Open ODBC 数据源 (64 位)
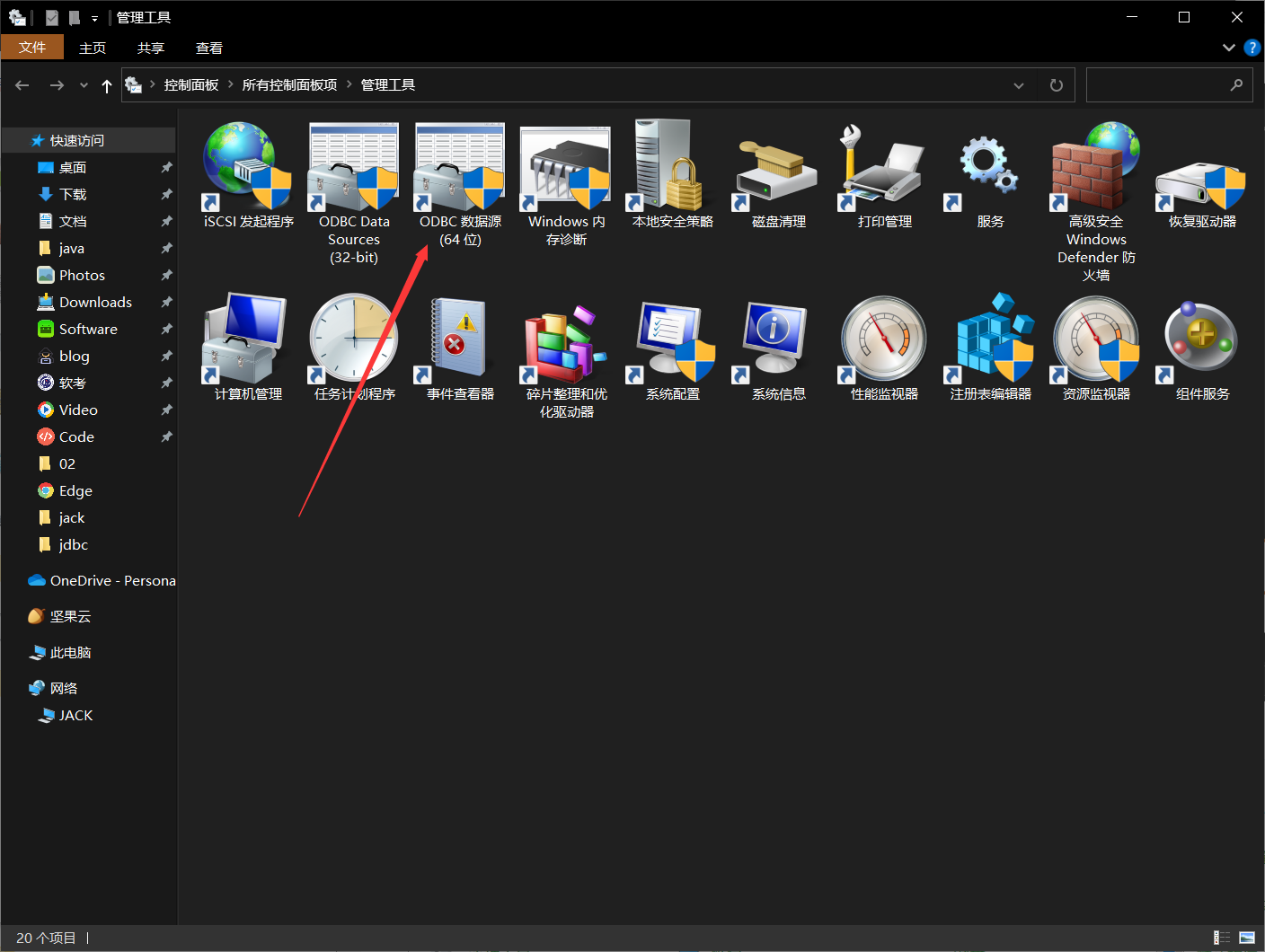This screenshot has height=952, width=1265. pos(460,184)
